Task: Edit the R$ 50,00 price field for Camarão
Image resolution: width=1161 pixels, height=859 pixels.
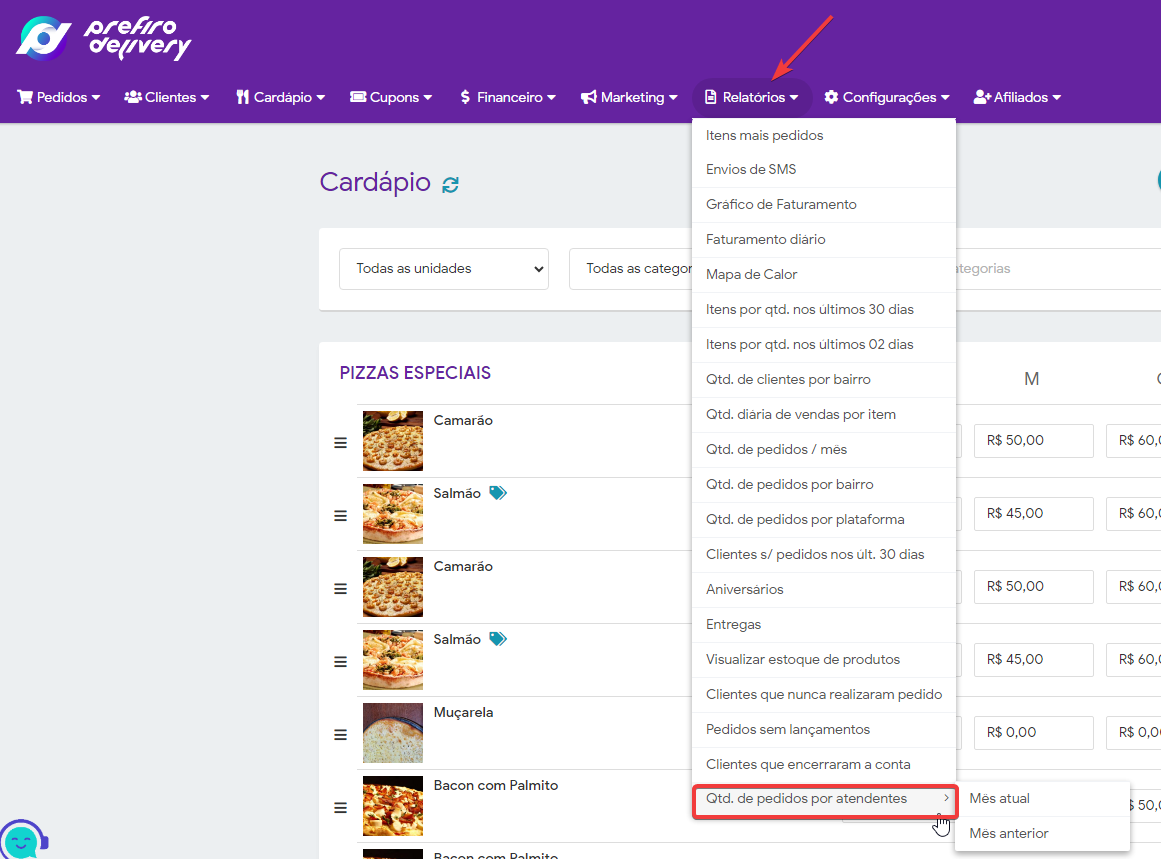Action: [1033, 440]
